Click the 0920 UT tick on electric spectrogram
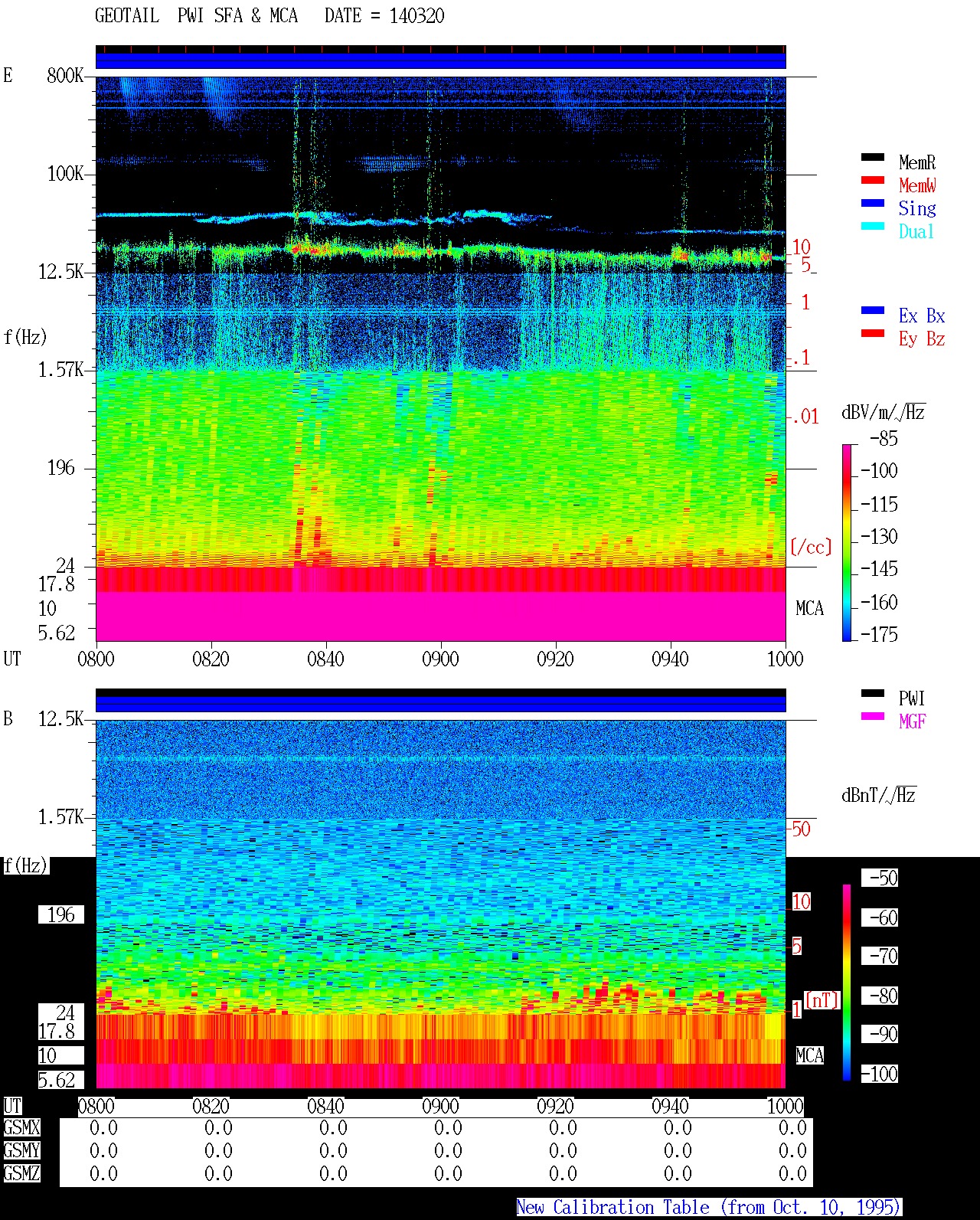Screen dimensions: 980x1220 click(555, 659)
